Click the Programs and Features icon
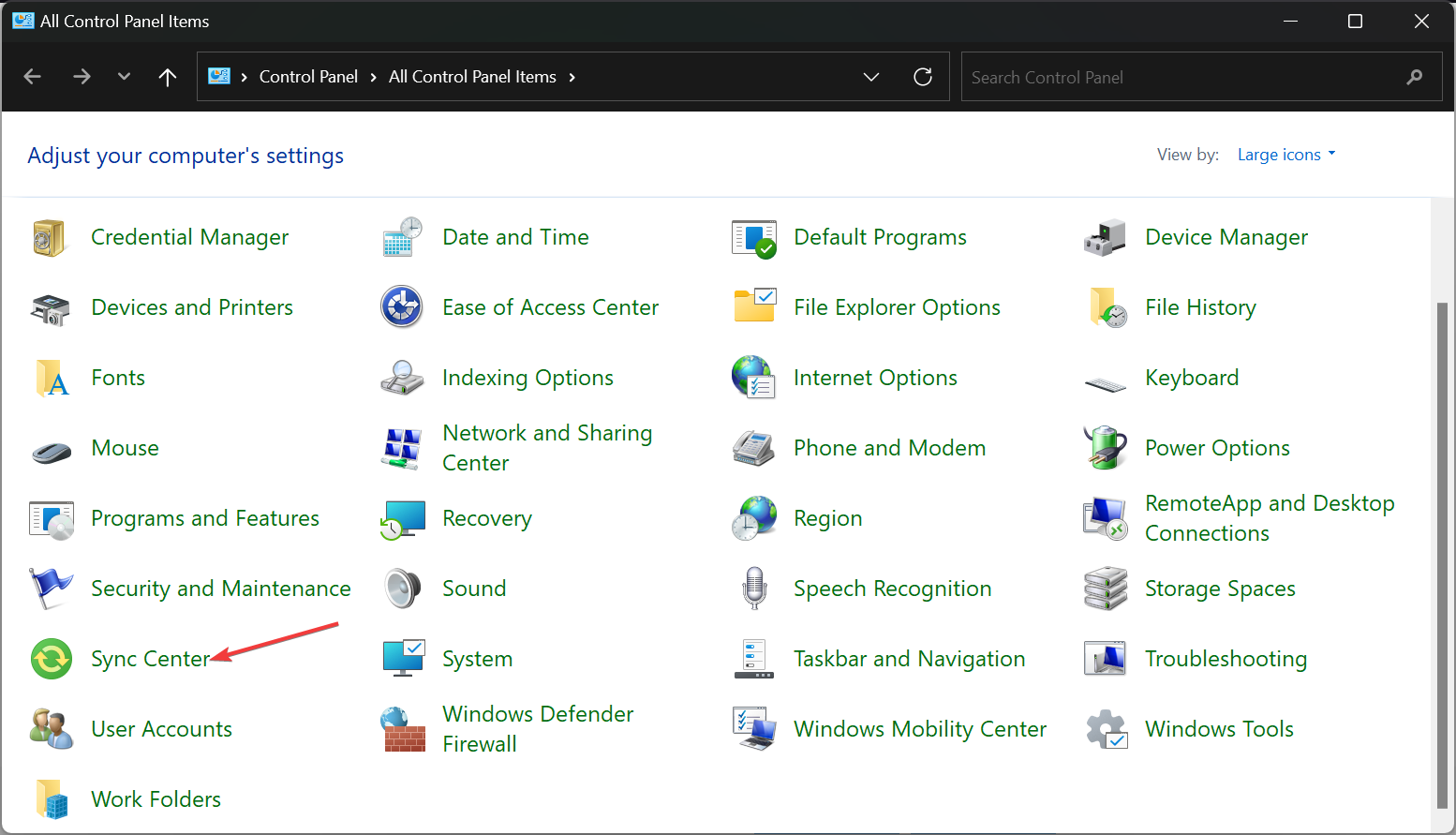 [52, 520]
